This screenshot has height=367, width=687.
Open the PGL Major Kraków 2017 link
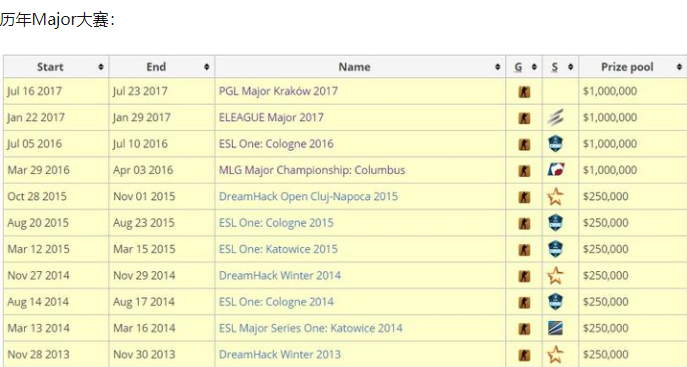278,91
